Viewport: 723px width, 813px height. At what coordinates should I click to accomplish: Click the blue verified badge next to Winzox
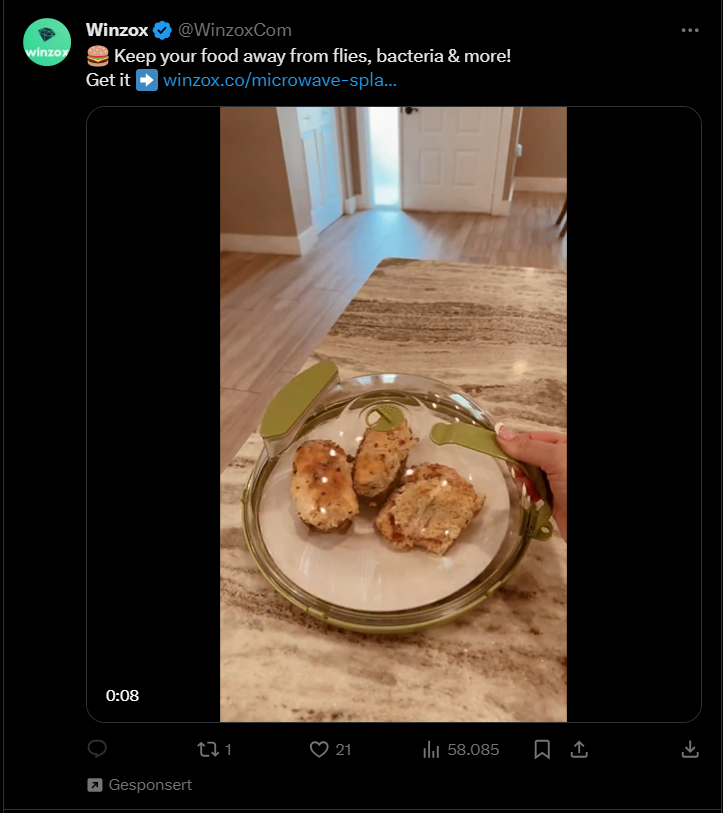point(162,30)
